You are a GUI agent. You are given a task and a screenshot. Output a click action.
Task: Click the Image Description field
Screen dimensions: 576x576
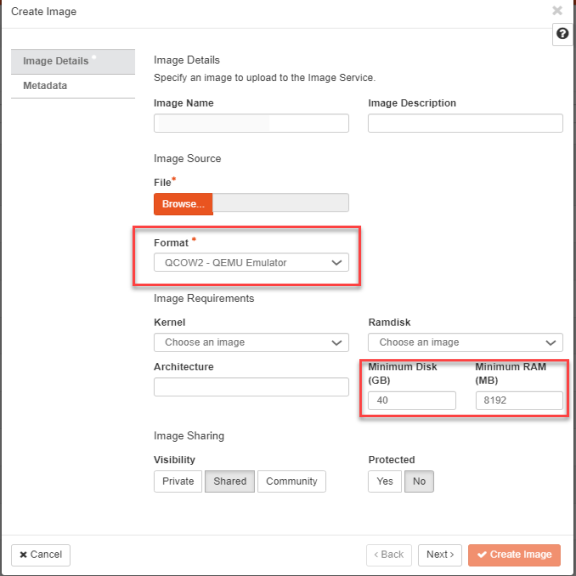tap(465, 123)
